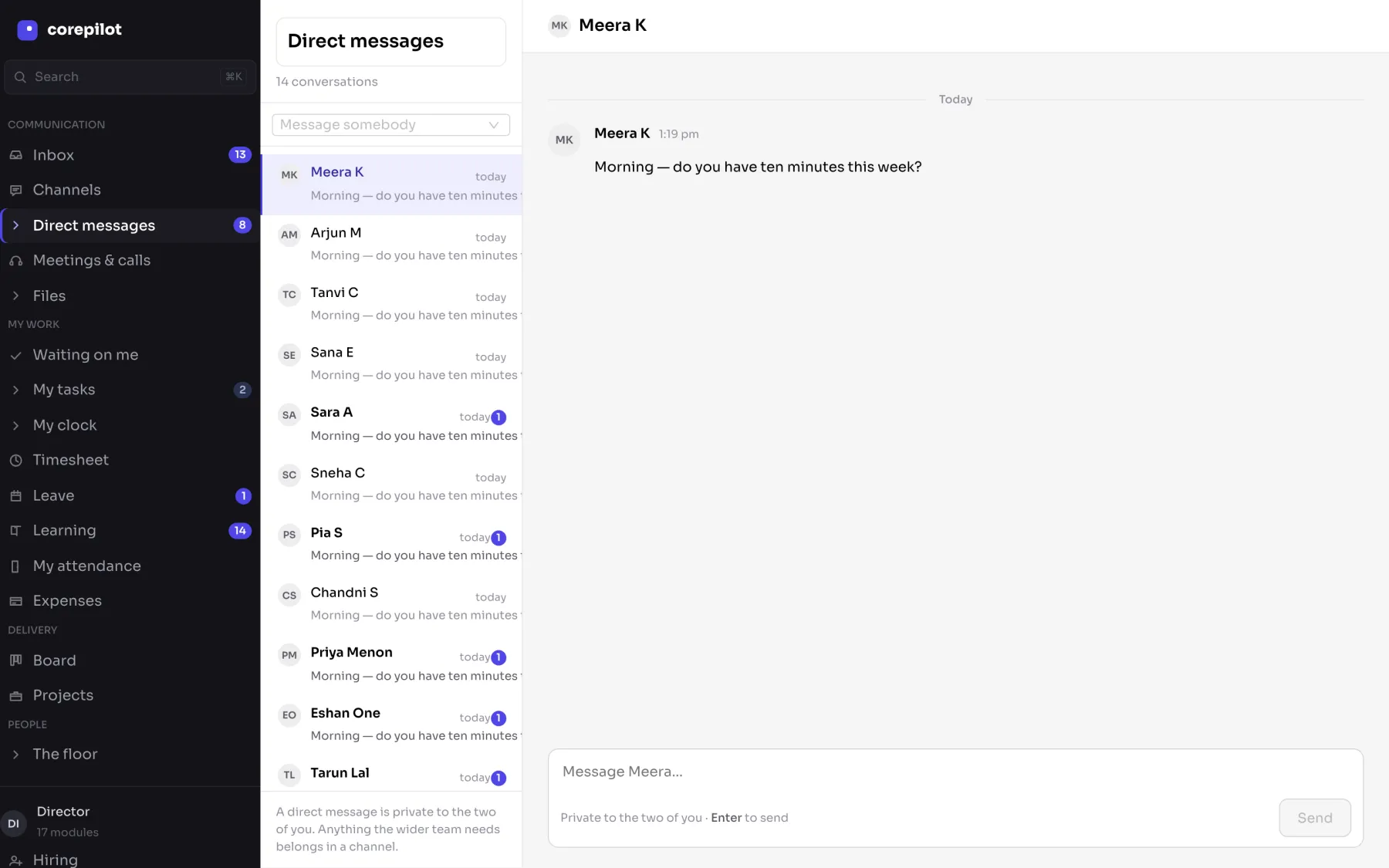Click the Learning 14 count badge
The height and width of the screenshot is (868, 1389).
pyautogui.click(x=240, y=531)
